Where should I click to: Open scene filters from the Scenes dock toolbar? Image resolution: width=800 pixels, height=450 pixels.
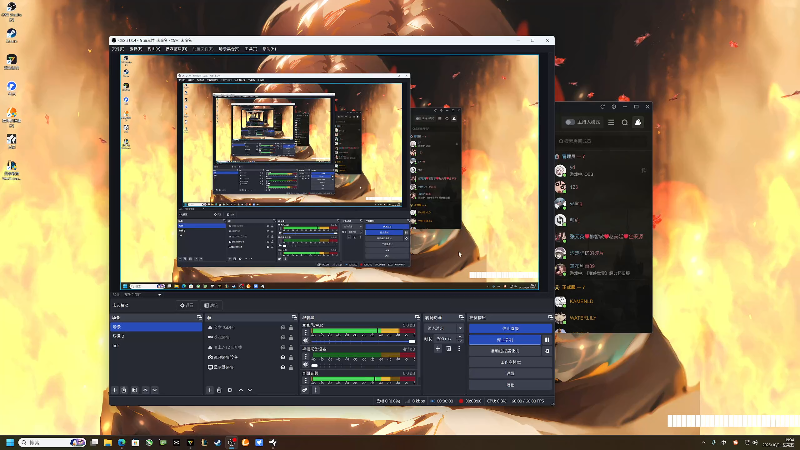[x=135, y=390]
